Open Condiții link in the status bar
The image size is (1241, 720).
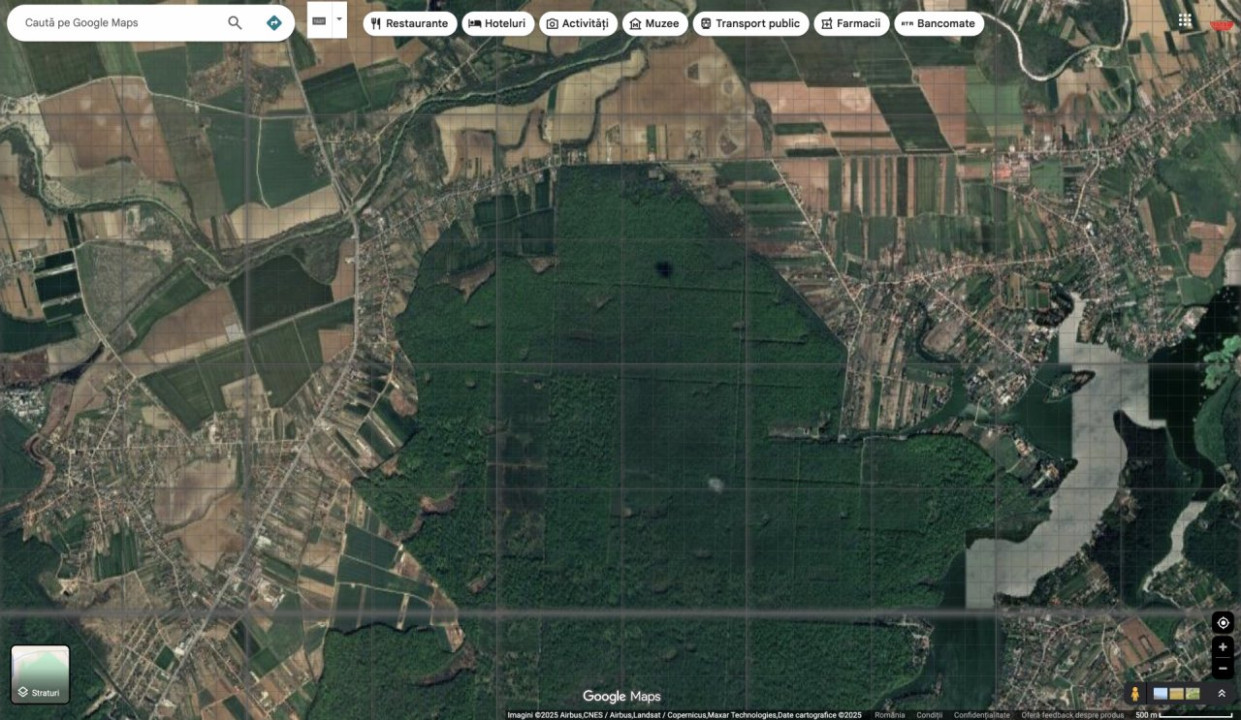pyautogui.click(x=929, y=715)
